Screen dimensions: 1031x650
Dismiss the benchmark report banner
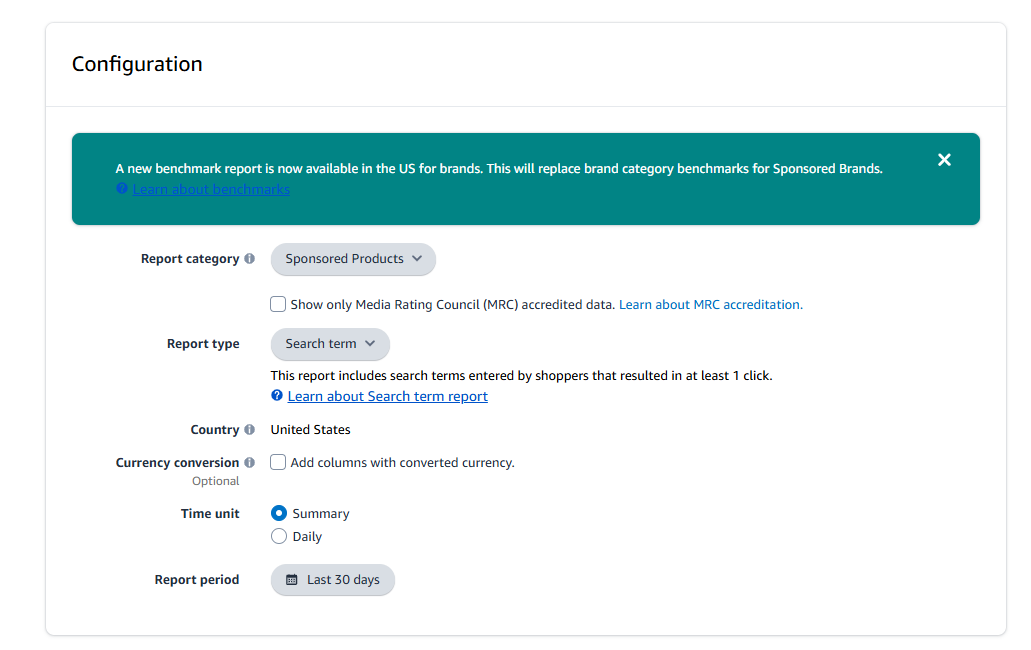point(944,160)
